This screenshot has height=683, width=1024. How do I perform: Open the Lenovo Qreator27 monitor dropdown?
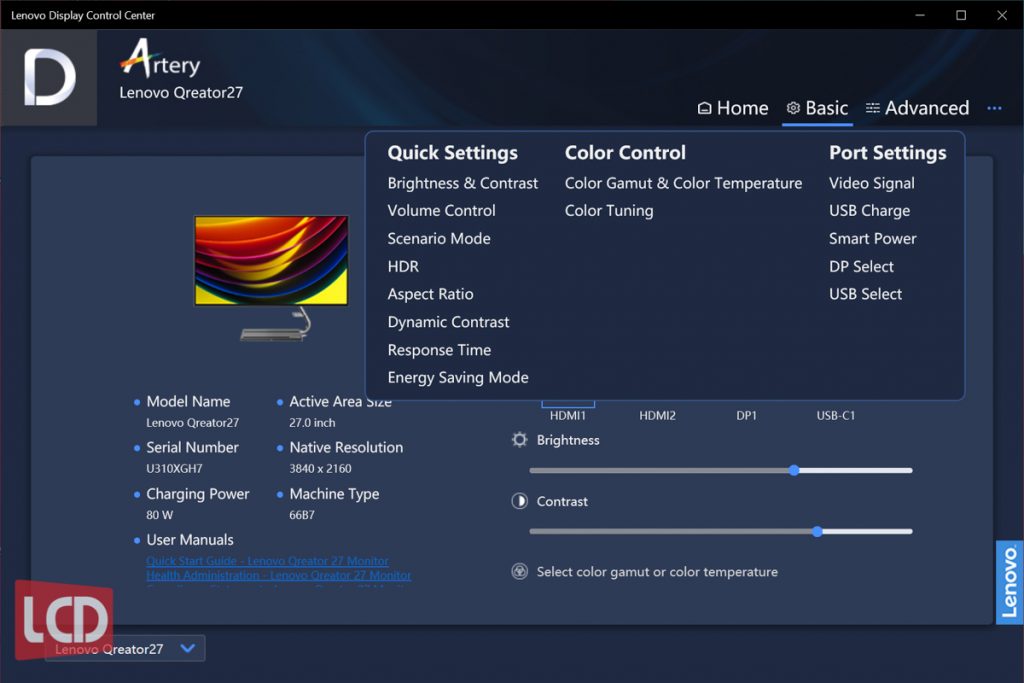125,648
